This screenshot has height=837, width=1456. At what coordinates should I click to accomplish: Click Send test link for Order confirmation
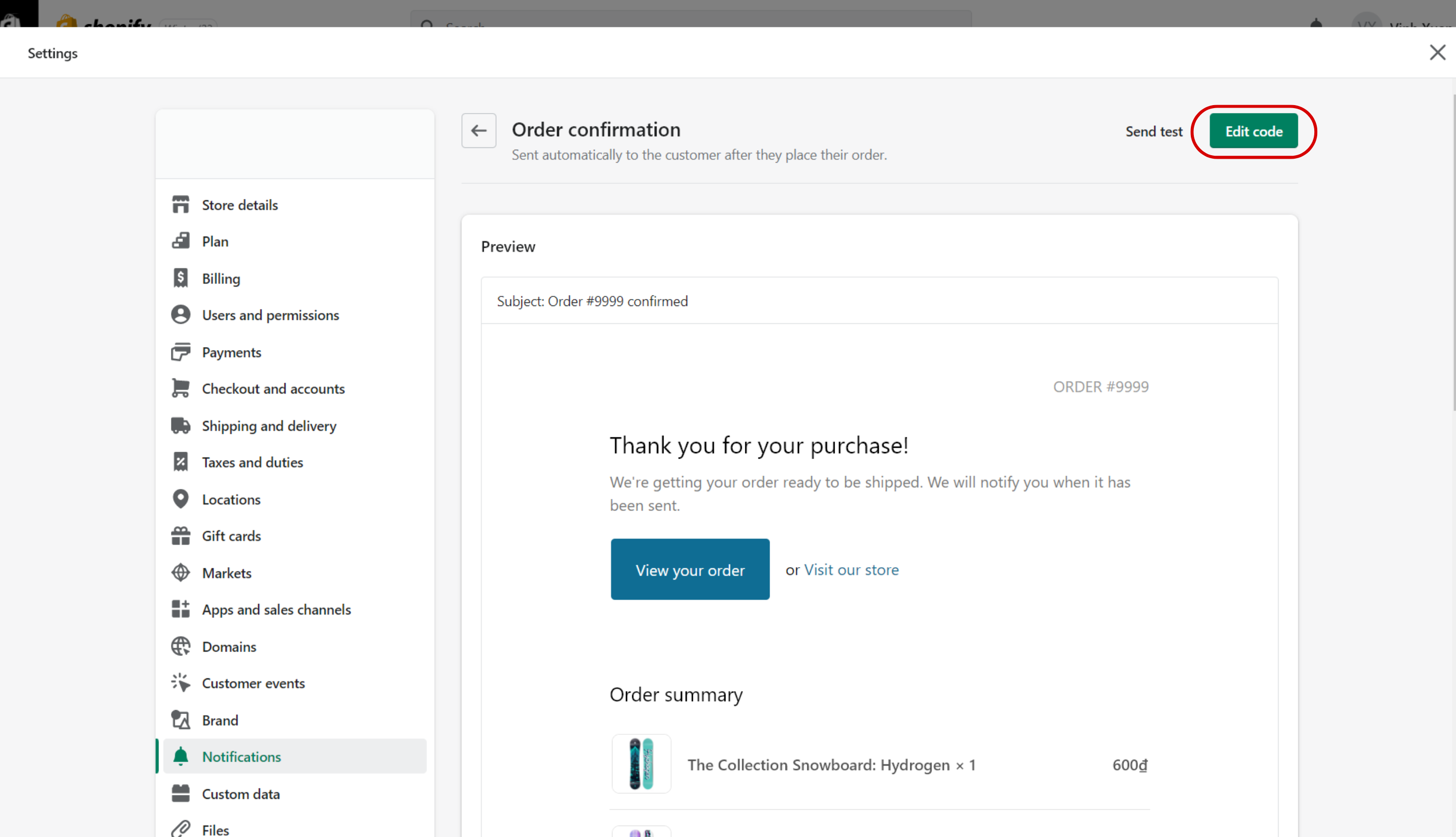(x=1153, y=130)
